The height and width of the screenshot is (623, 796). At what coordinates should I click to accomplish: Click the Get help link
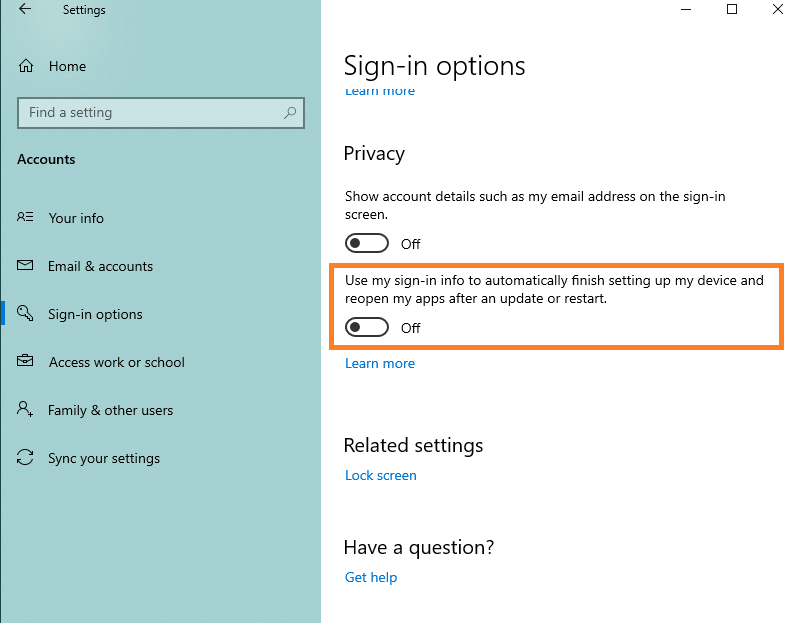point(371,577)
